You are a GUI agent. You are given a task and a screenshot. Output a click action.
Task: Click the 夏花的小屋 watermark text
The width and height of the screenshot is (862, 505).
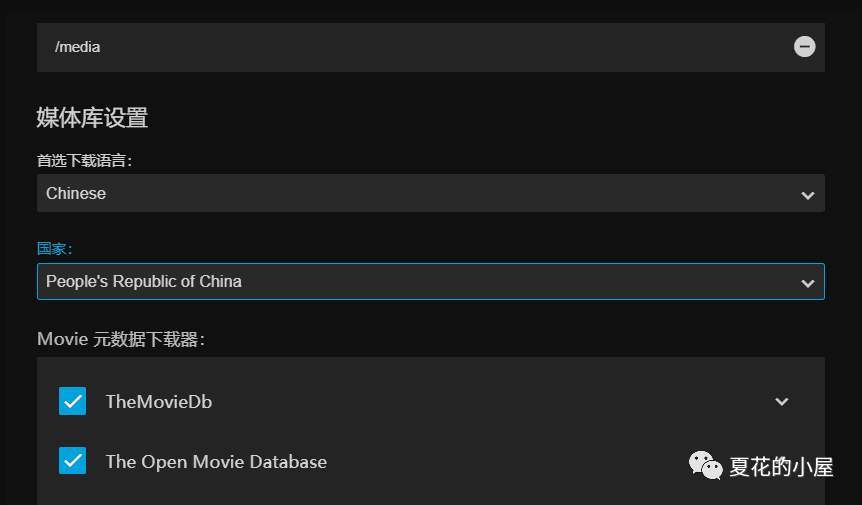point(781,466)
